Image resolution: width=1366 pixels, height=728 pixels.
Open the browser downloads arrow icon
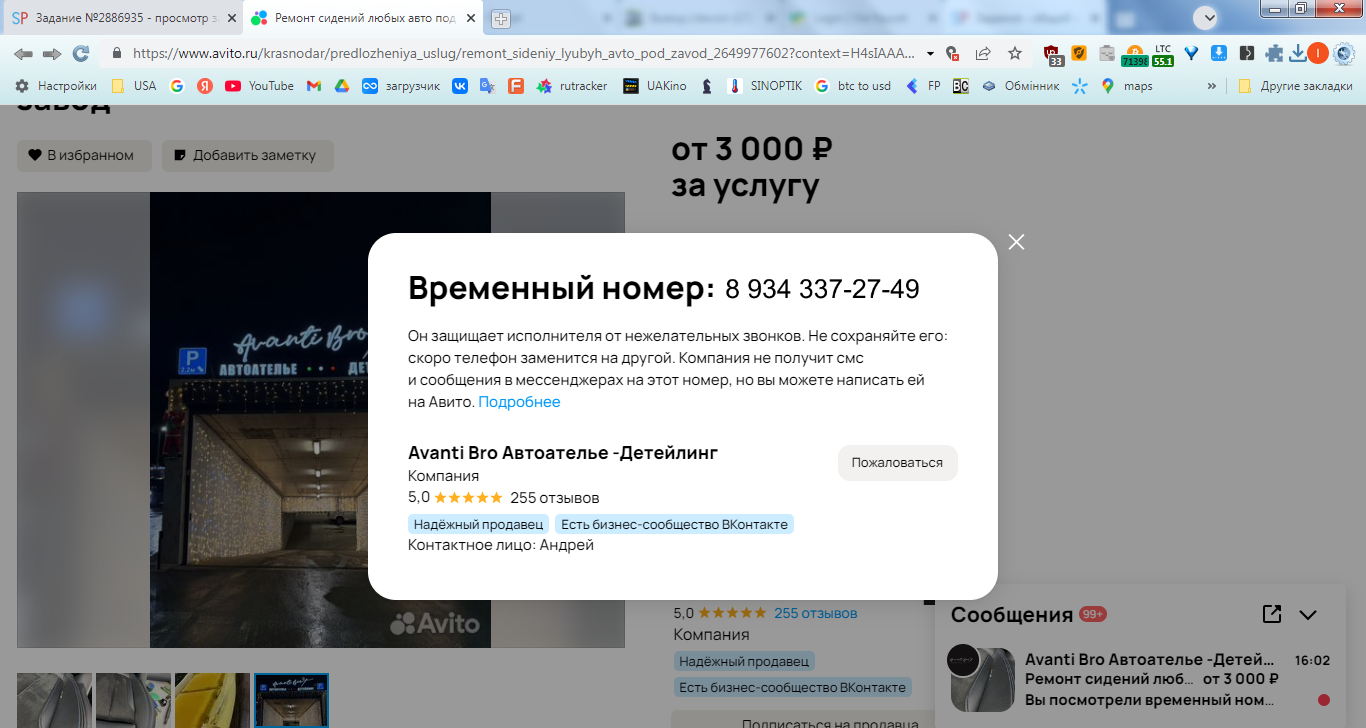(x=1298, y=53)
